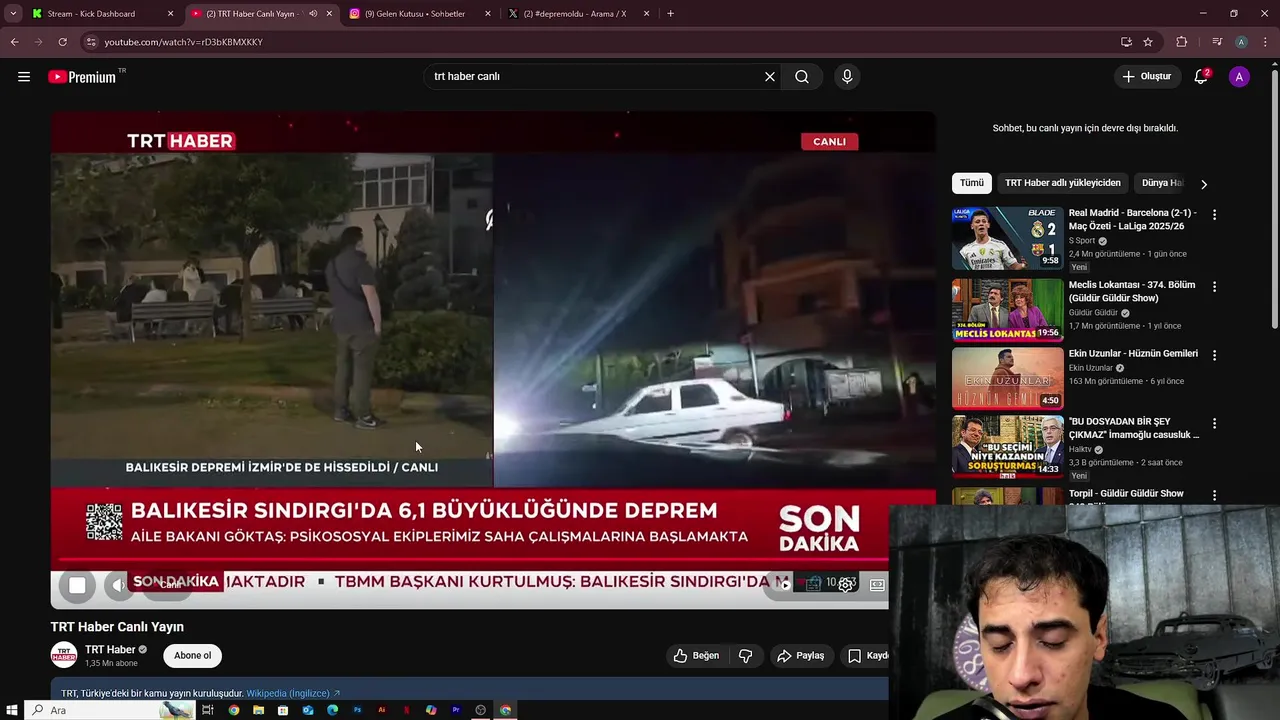Start voice search with the microphone
The image size is (1280, 720).
[847, 77]
